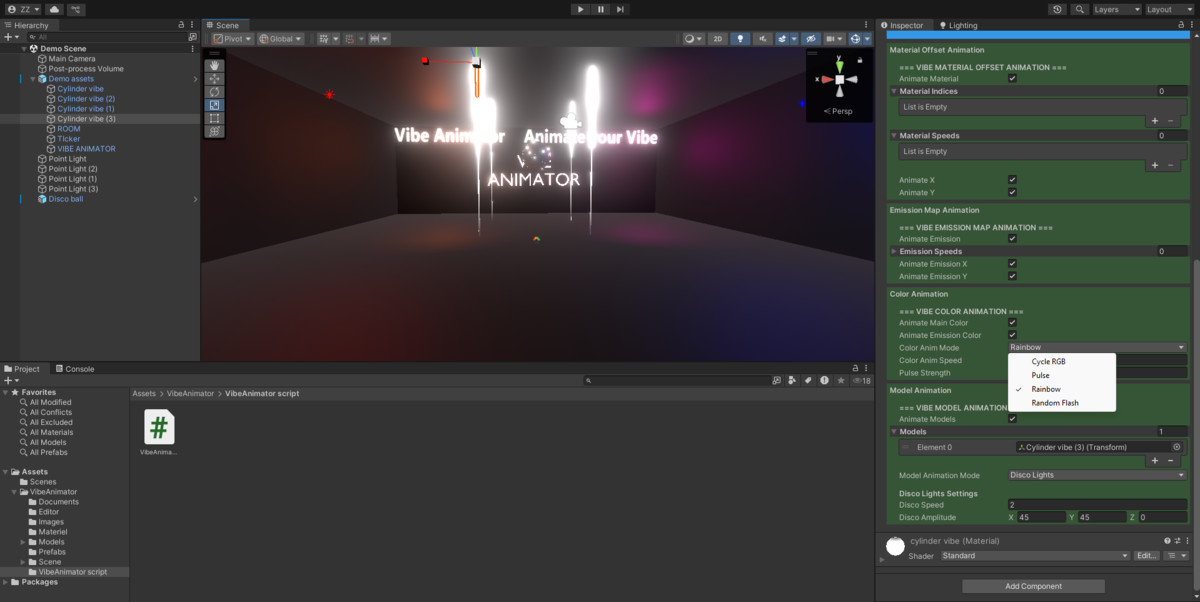Select the Hand tool in the Scene toolbar
Image resolution: width=1200 pixels, height=602 pixels.
click(x=213, y=64)
